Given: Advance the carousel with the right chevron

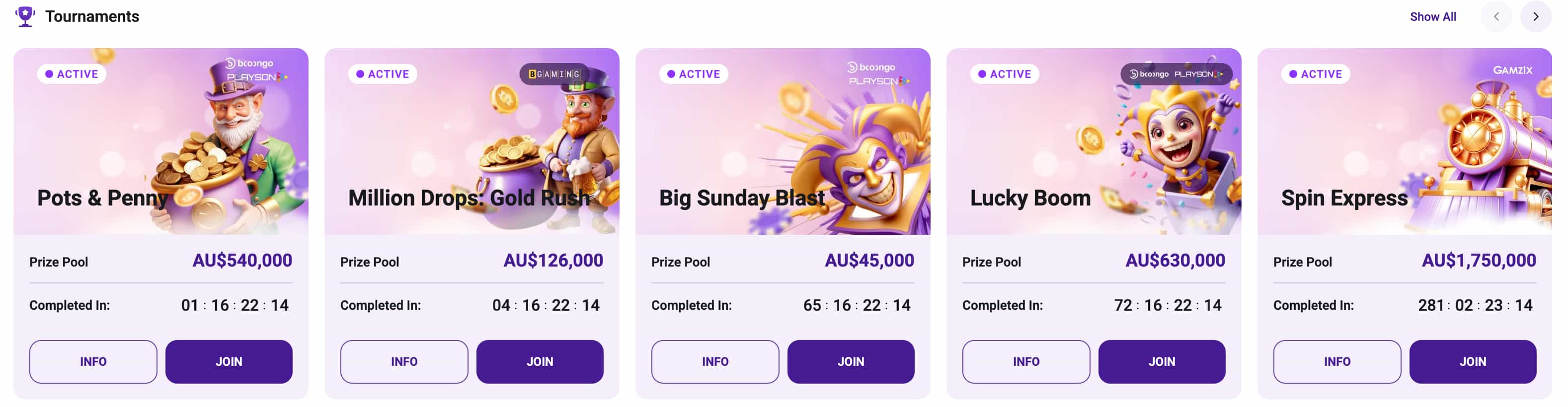Looking at the screenshot, I should pyautogui.click(x=1536, y=16).
